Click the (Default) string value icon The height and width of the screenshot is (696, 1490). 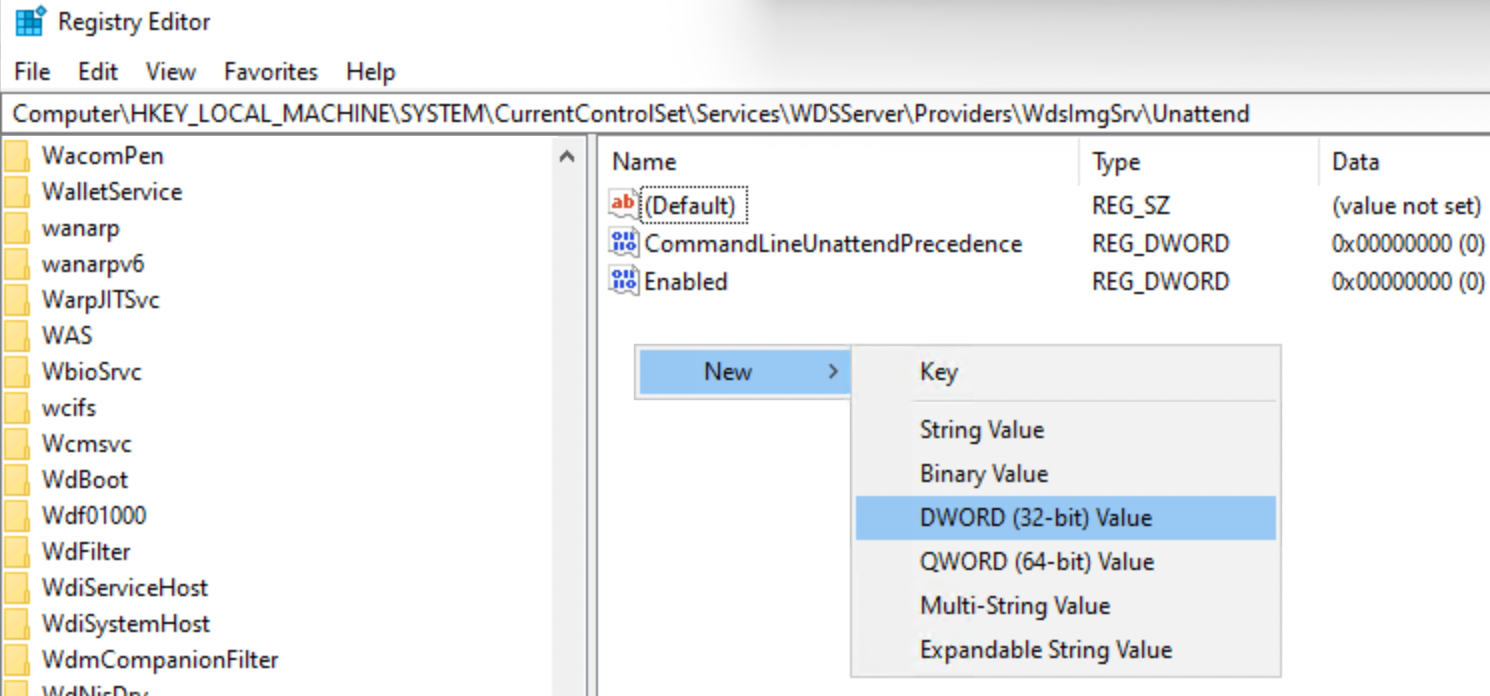click(623, 205)
